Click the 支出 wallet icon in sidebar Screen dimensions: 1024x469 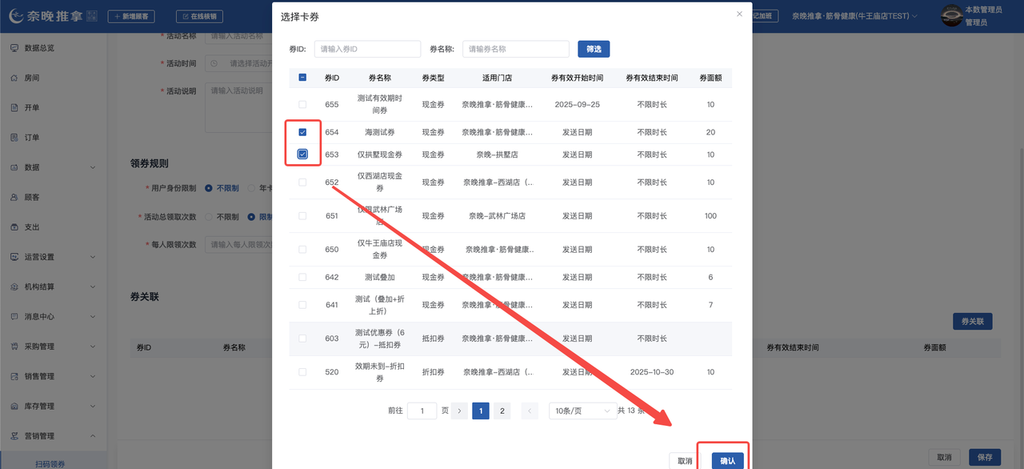tap(14, 227)
